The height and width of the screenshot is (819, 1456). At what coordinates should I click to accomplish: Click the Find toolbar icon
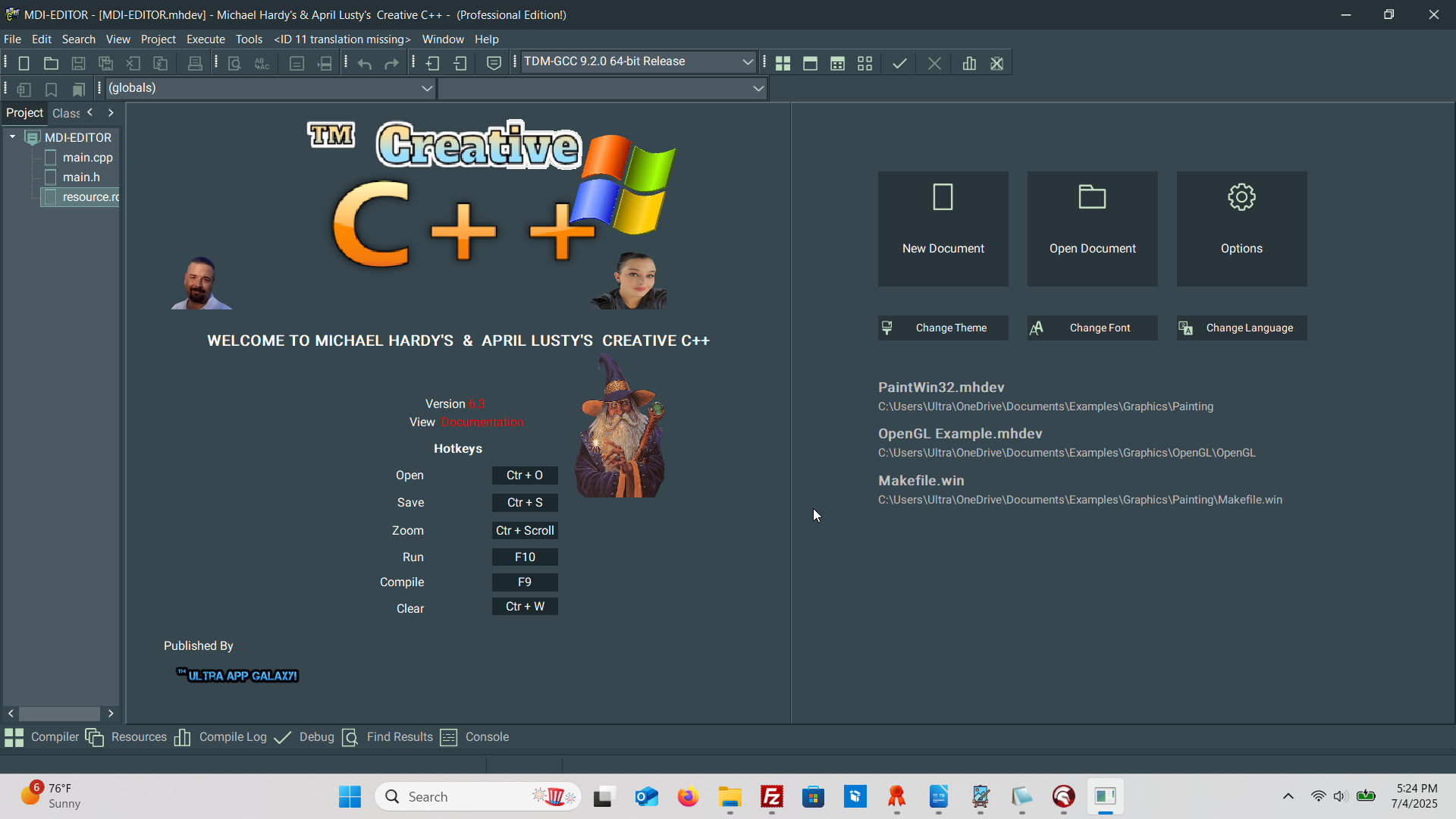pyautogui.click(x=234, y=64)
